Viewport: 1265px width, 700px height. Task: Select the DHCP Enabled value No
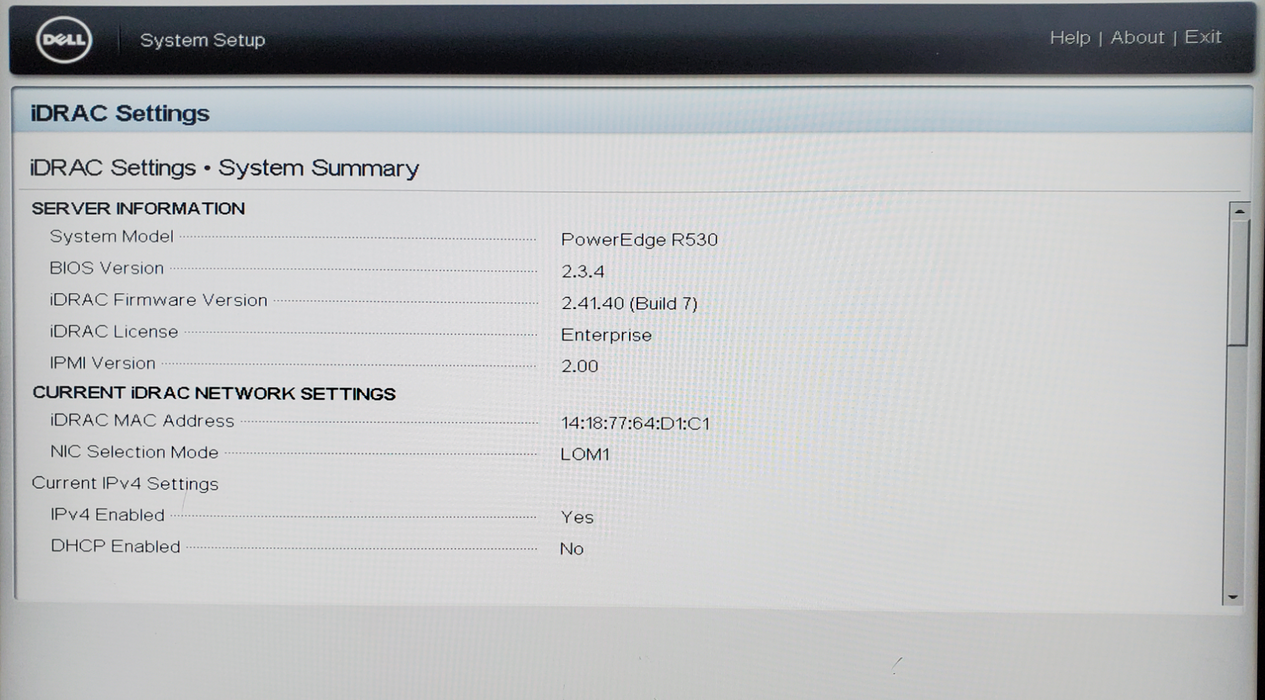click(572, 549)
